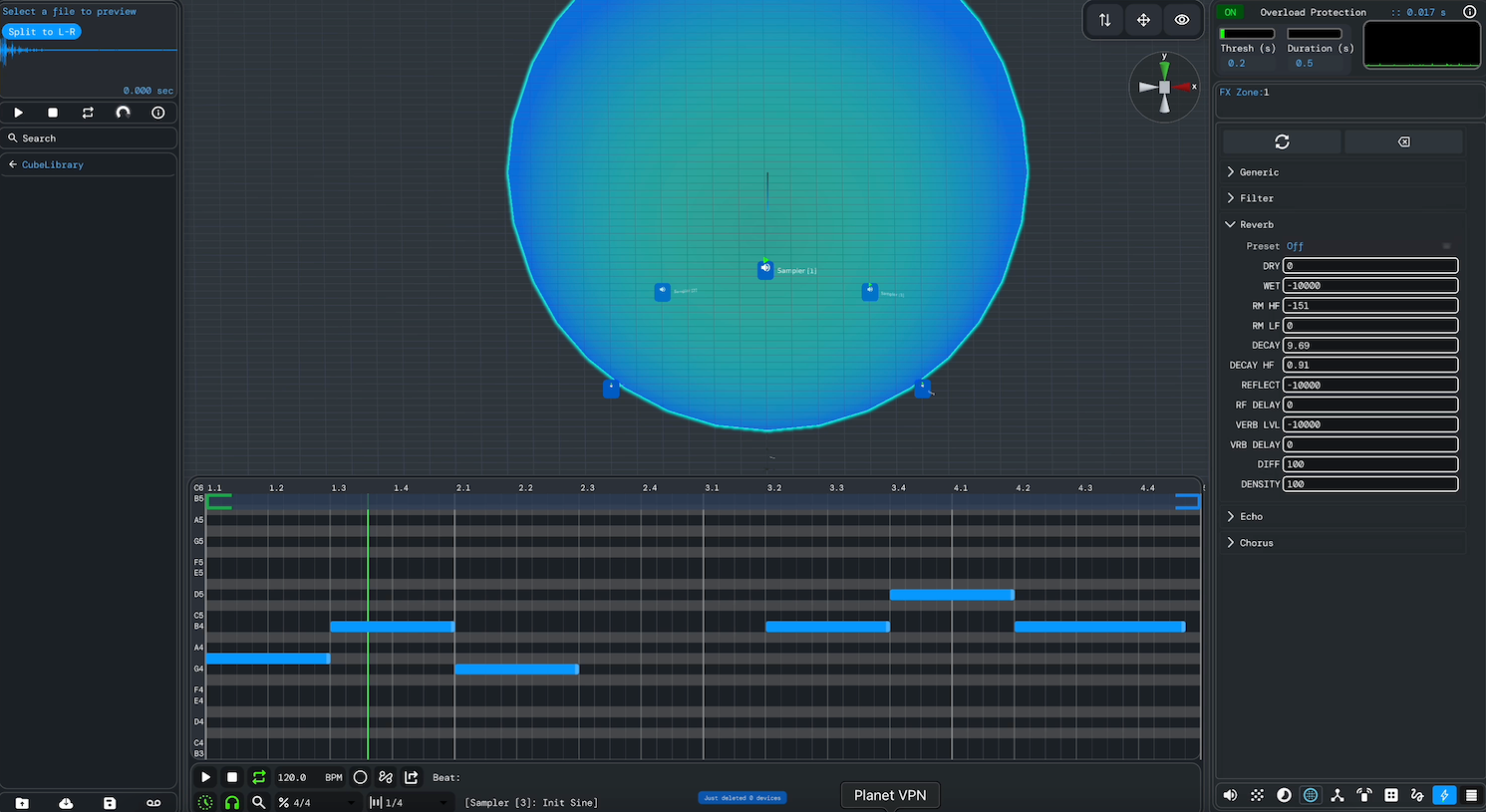
Task: Click the Search field in library
Action: click(x=90, y=138)
